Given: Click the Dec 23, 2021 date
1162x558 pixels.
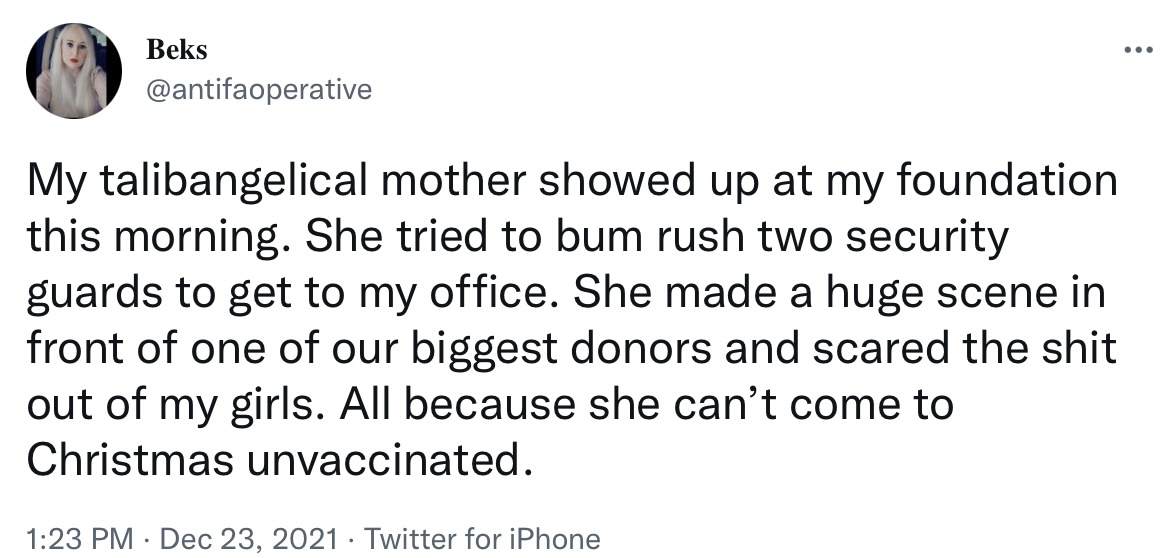Looking at the screenshot, I should coord(249,538).
